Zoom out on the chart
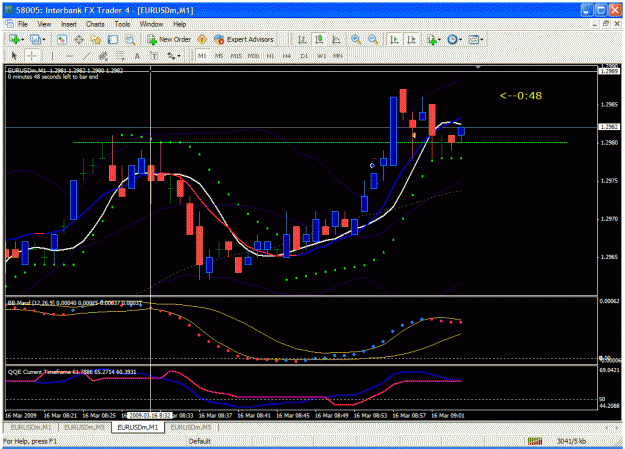 pyautogui.click(x=373, y=39)
